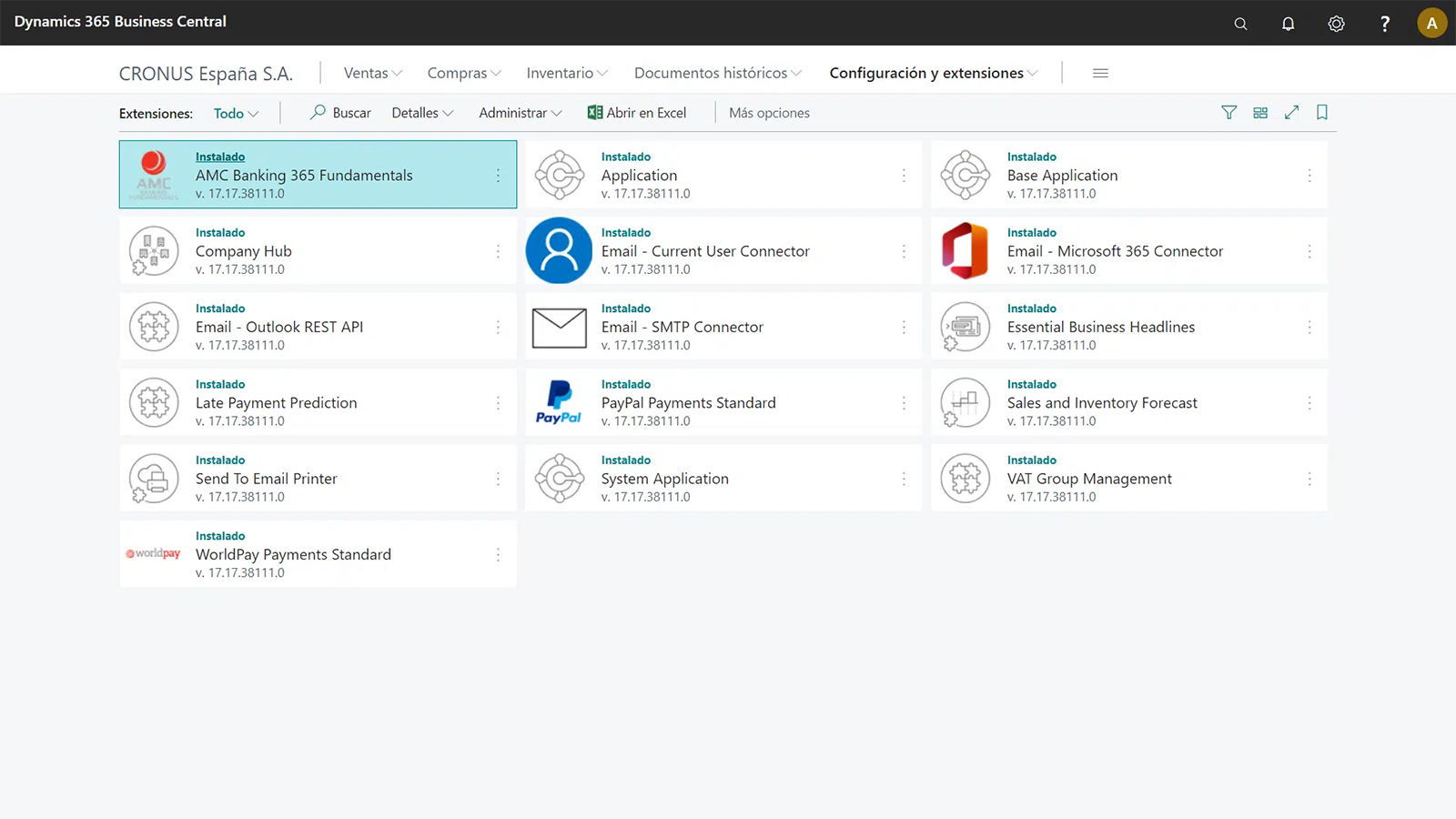The width and height of the screenshot is (1456, 819).
Task: Open the Administrar dropdown menu
Action: click(520, 113)
